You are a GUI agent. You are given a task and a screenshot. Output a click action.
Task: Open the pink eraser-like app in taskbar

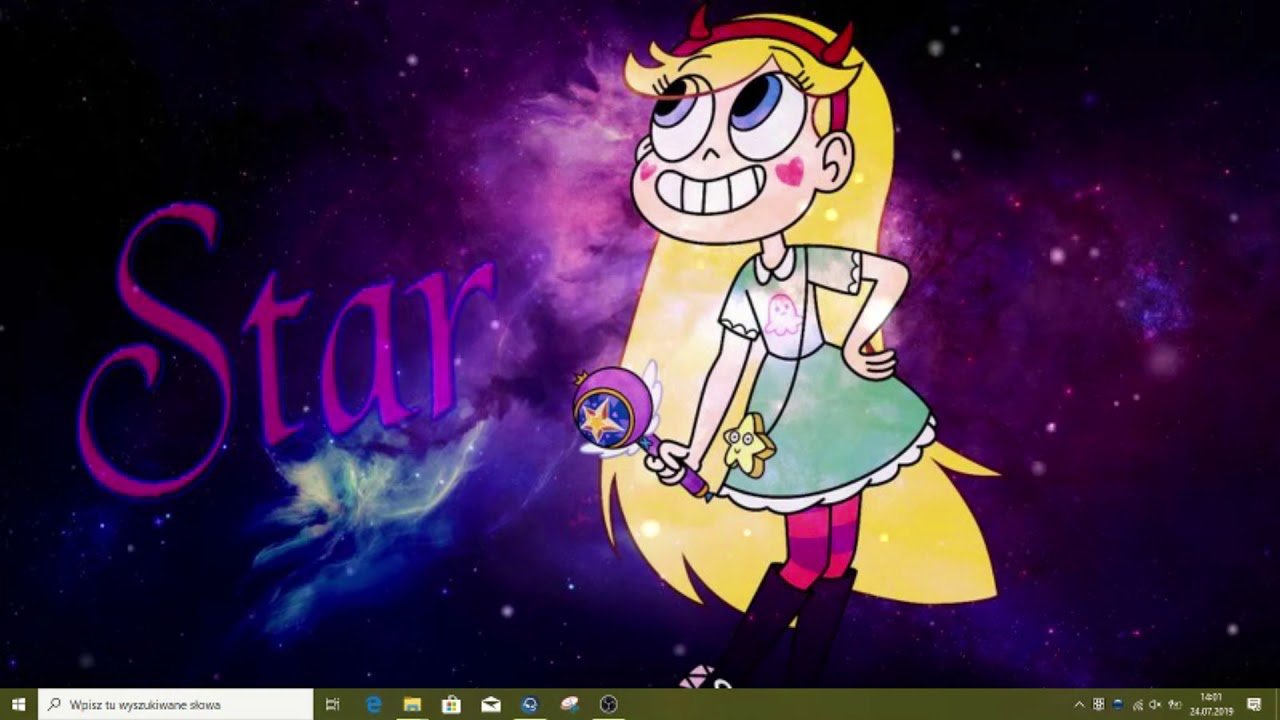(x=569, y=705)
